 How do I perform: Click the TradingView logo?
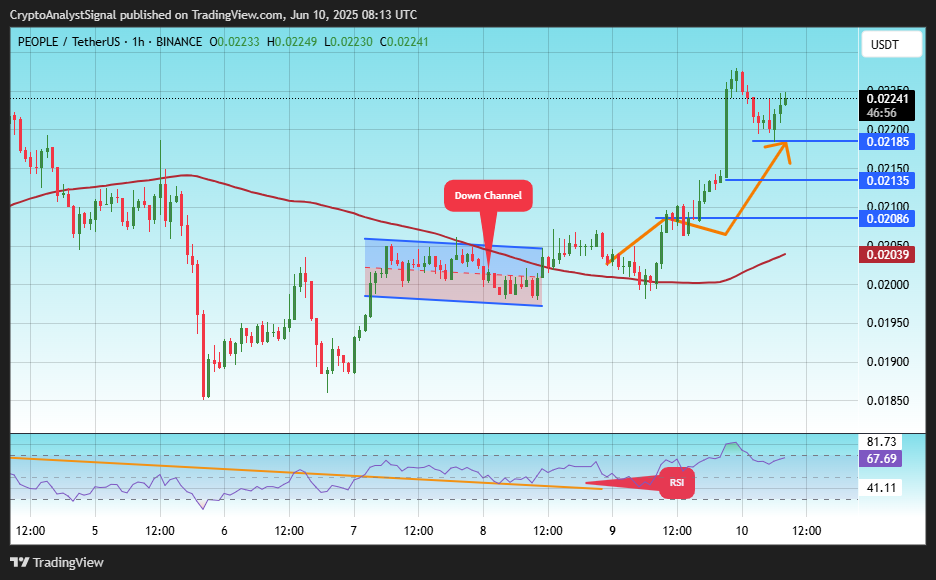click(57, 563)
